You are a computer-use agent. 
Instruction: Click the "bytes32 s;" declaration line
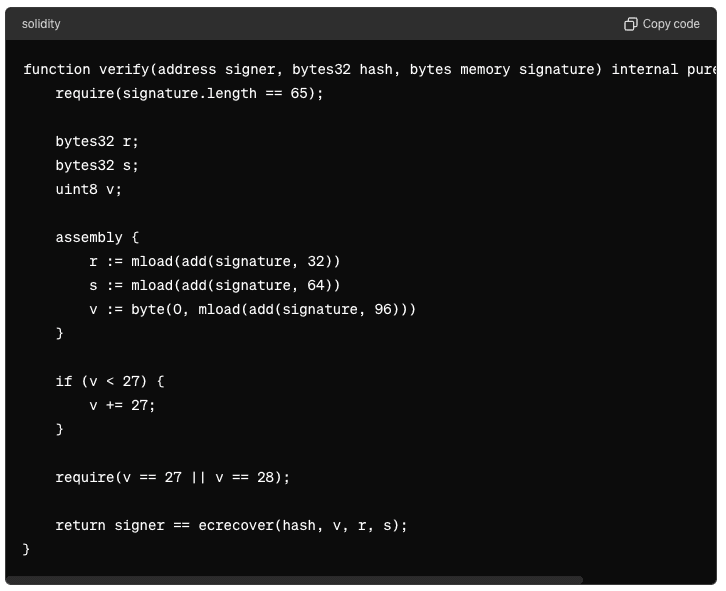tap(97, 166)
